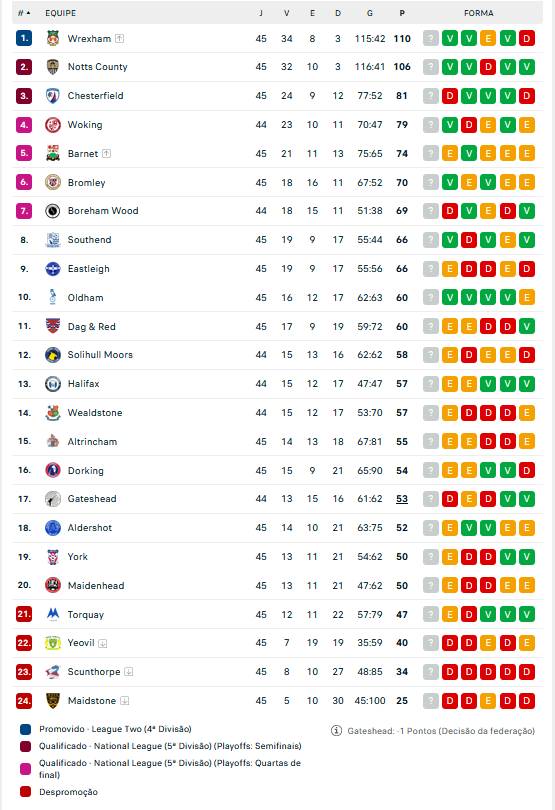Viewport: 555px width, 810px height.
Task: Open the Gateshead underlined 53 points link
Action: click(402, 499)
